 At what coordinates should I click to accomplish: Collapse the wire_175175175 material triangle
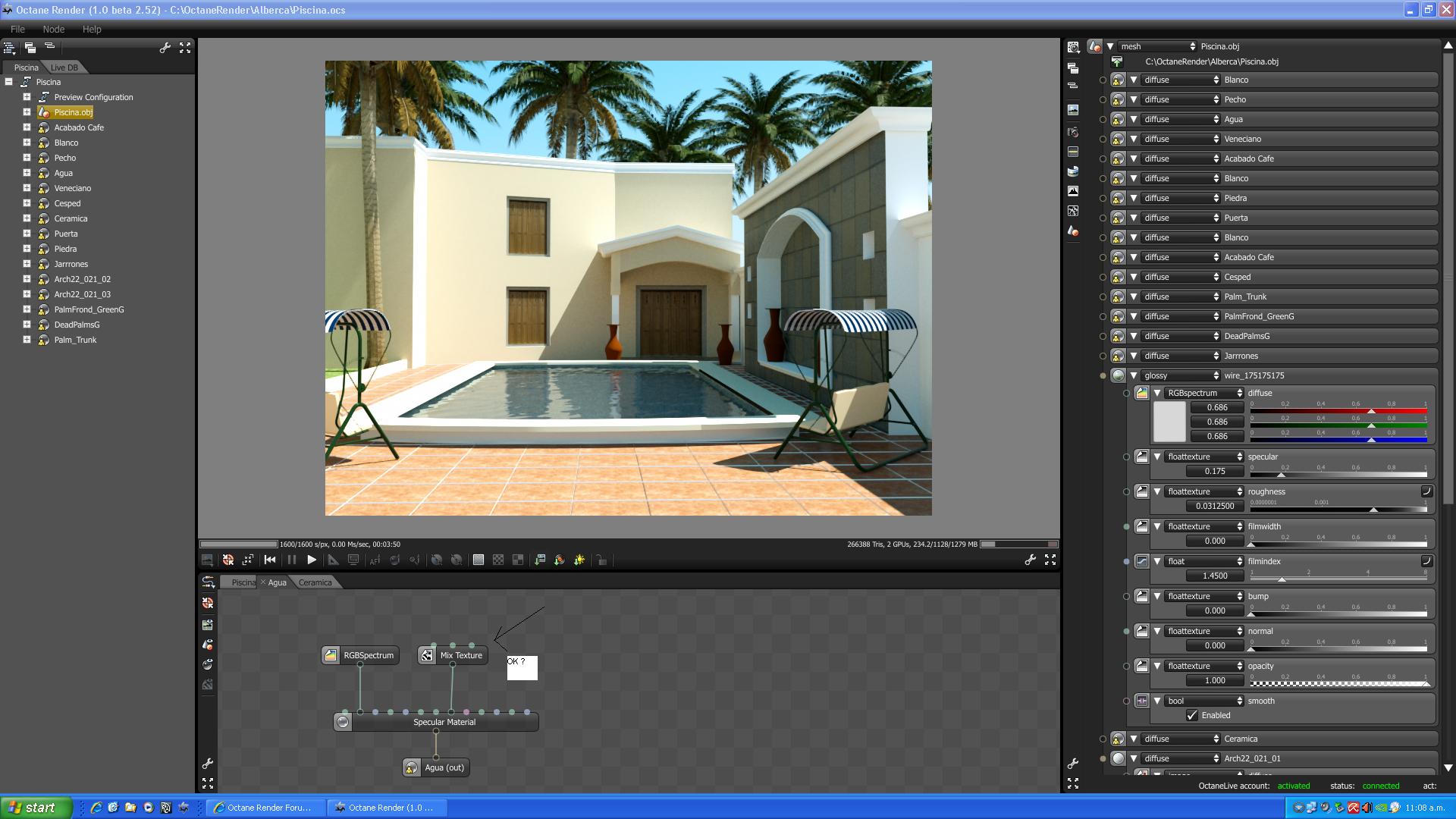(x=1134, y=375)
